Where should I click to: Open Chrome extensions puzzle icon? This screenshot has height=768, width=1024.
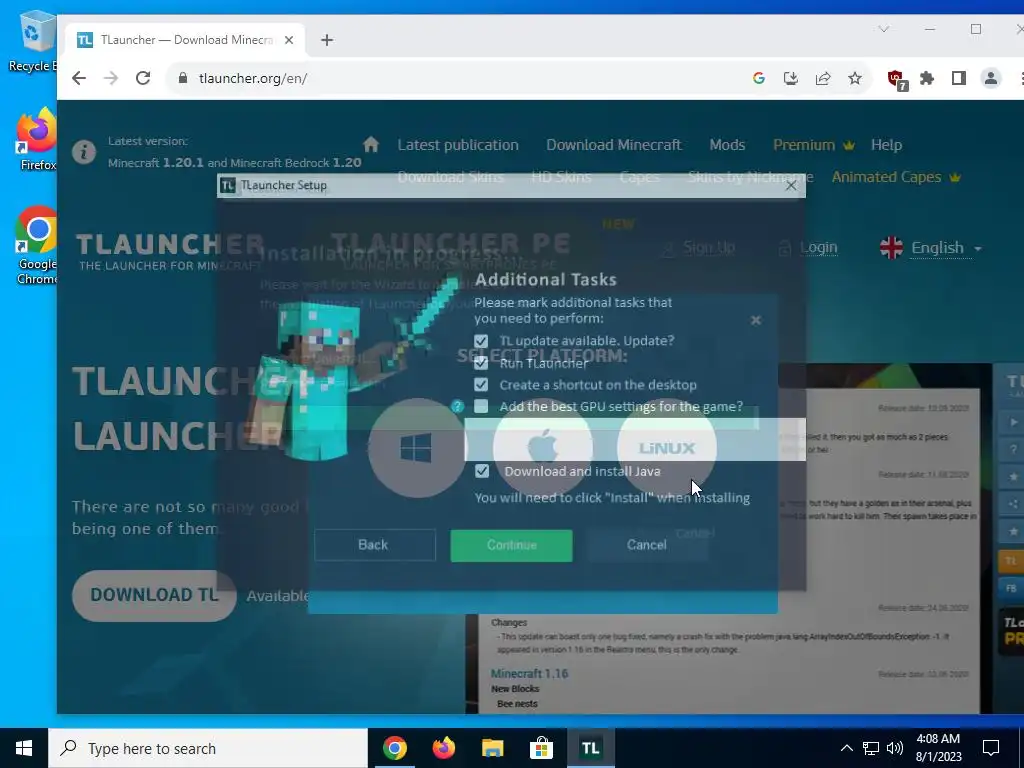pos(927,78)
